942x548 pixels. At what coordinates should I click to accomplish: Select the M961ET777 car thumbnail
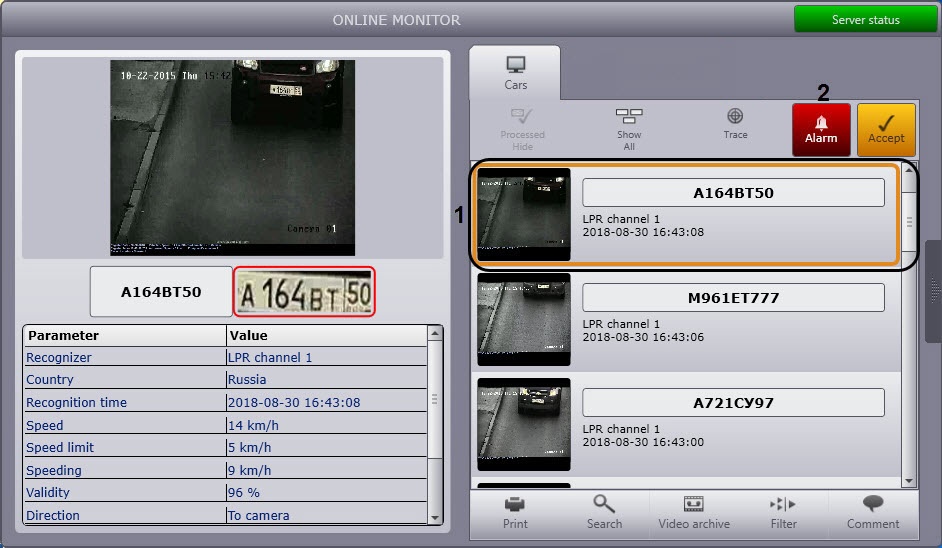click(524, 320)
